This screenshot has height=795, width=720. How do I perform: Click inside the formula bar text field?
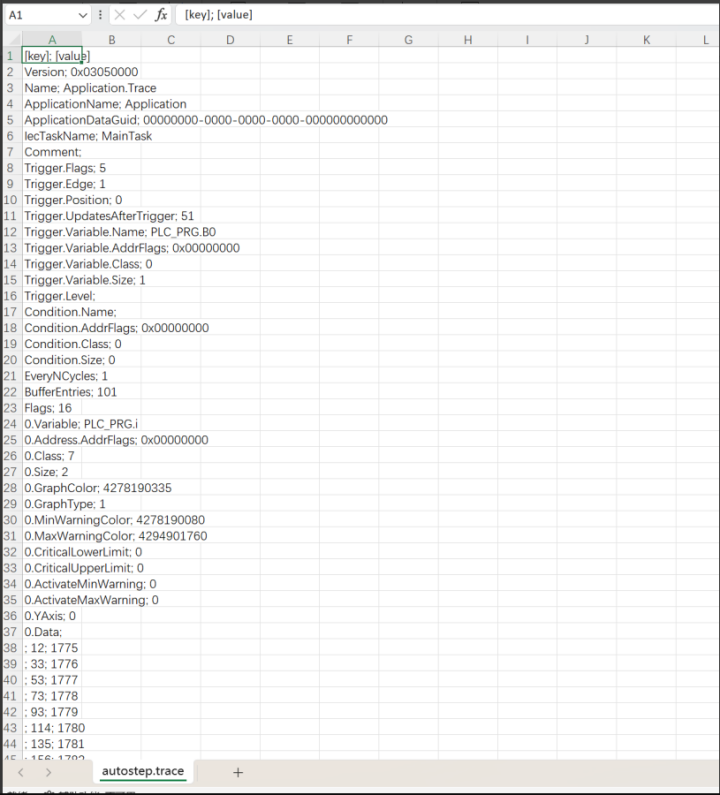(440, 15)
